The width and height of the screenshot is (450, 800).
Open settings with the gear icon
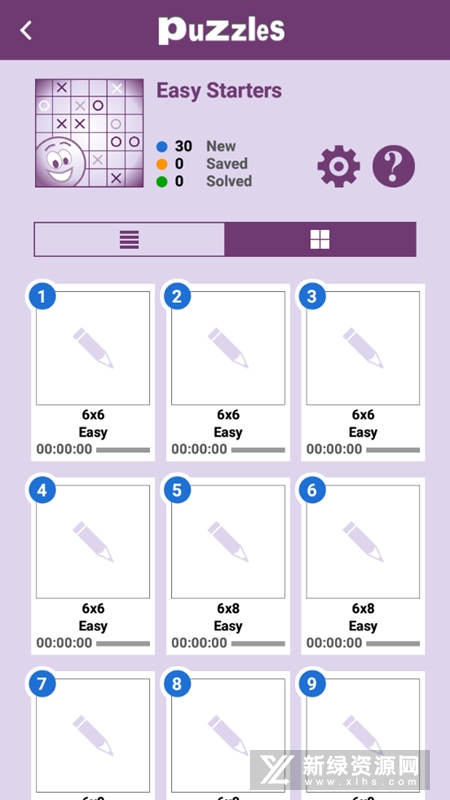(338, 166)
